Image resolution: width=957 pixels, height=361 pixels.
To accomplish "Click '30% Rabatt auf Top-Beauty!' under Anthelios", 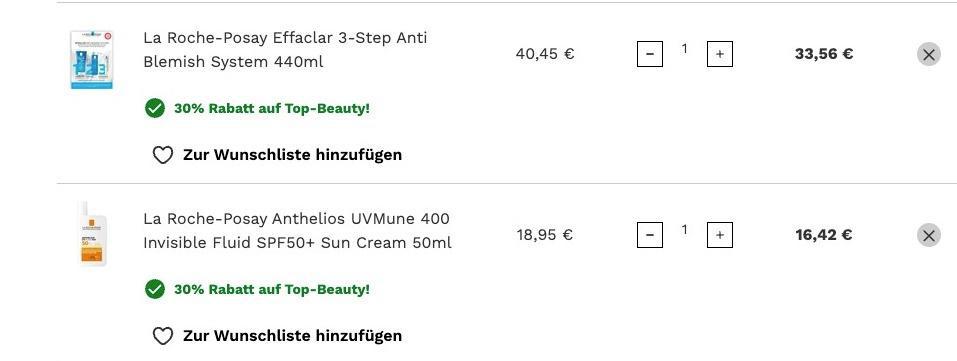I will pyautogui.click(x=272, y=290).
